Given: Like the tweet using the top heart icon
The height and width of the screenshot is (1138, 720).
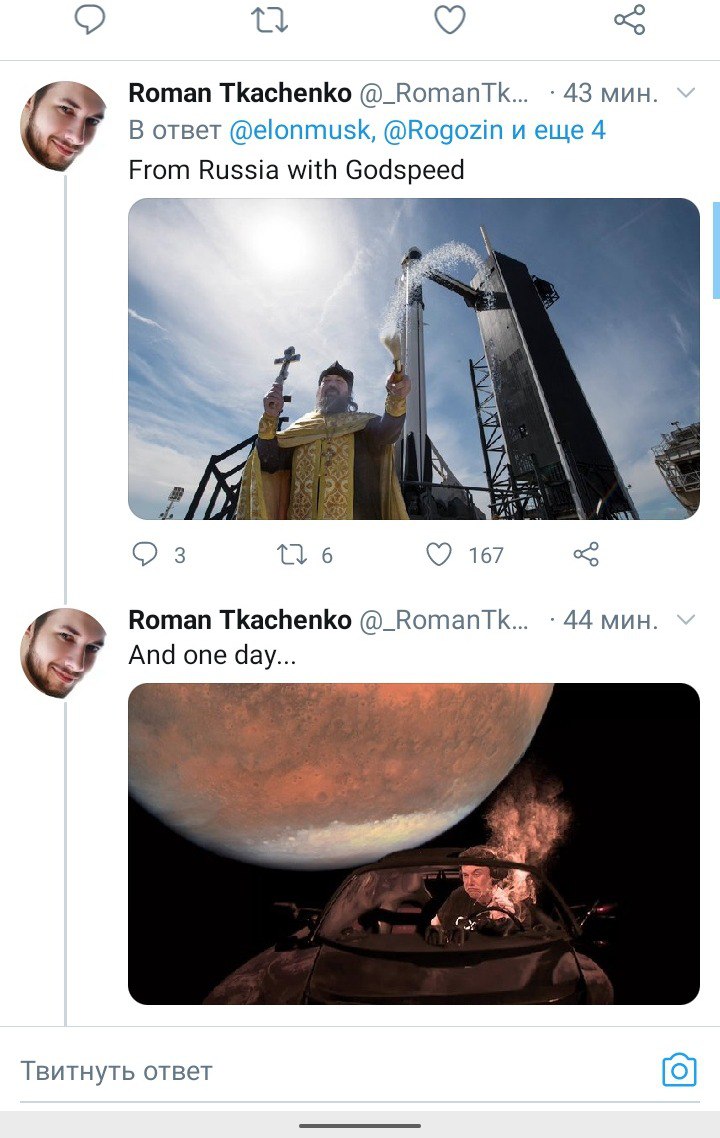Looking at the screenshot, I should (x=449, y=19).
